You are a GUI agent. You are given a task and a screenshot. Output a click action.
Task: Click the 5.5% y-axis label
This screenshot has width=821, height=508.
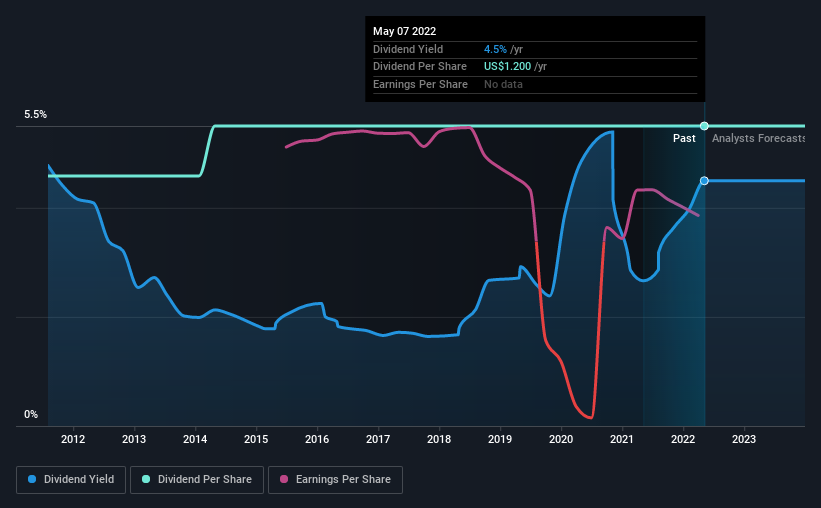35,114
